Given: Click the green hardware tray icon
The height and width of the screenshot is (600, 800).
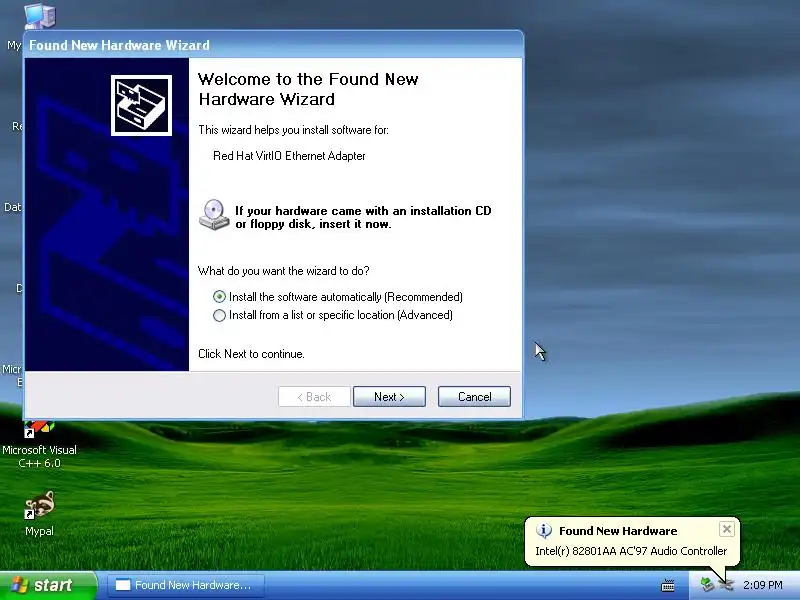Looking at the screenshot, I should (x=707, y=584).
